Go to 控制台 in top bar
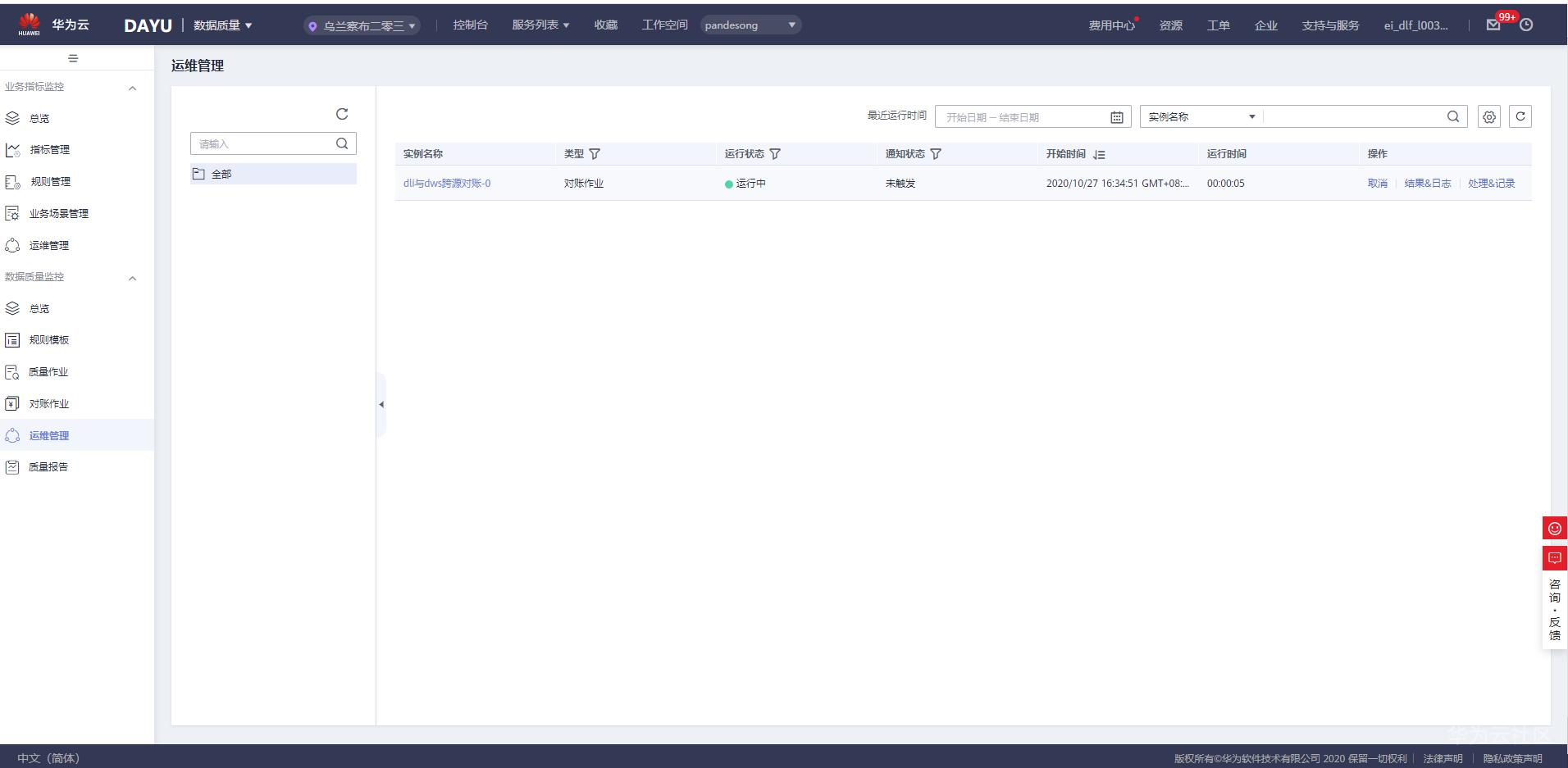1568x768 pixels. 471,25
